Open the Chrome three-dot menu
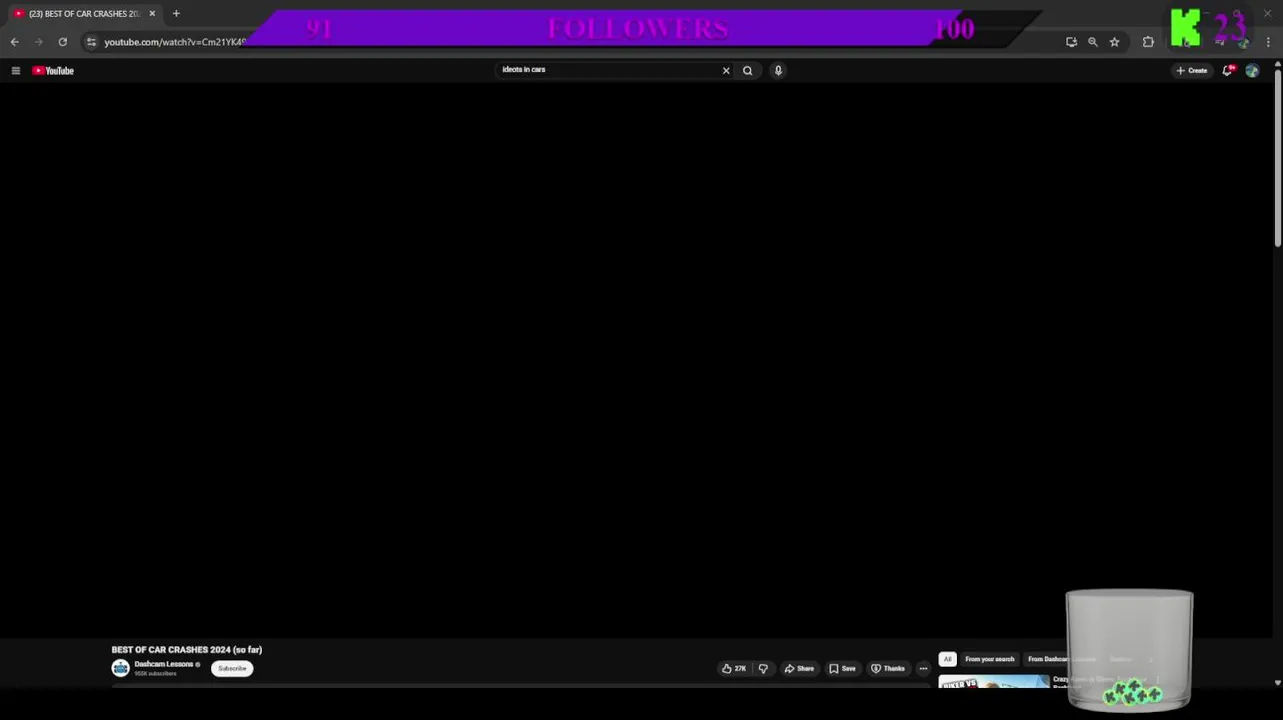1283x720 pixels. [1268, 42]
